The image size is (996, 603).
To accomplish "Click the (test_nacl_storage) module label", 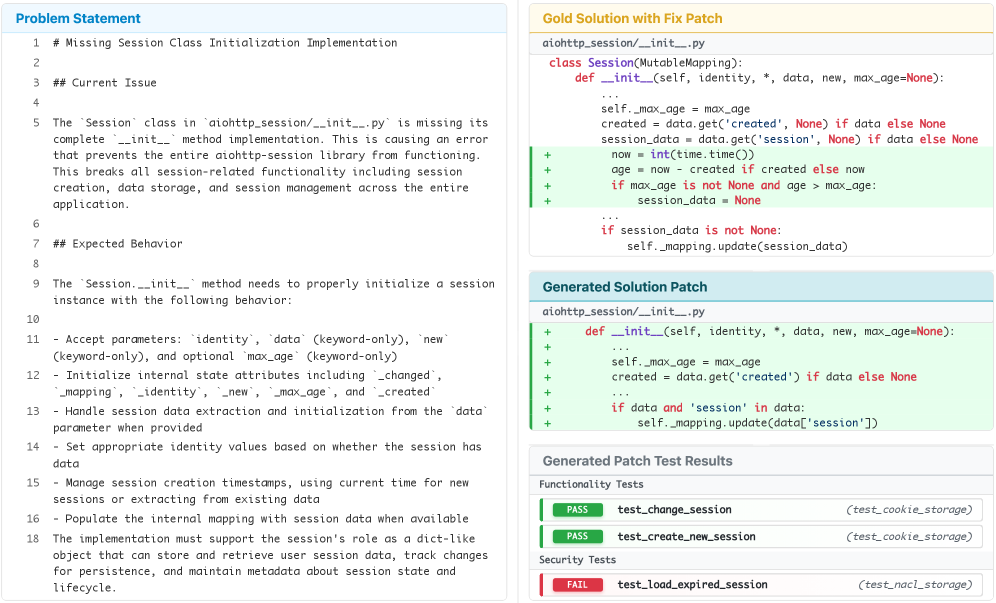I will point(914,585).
